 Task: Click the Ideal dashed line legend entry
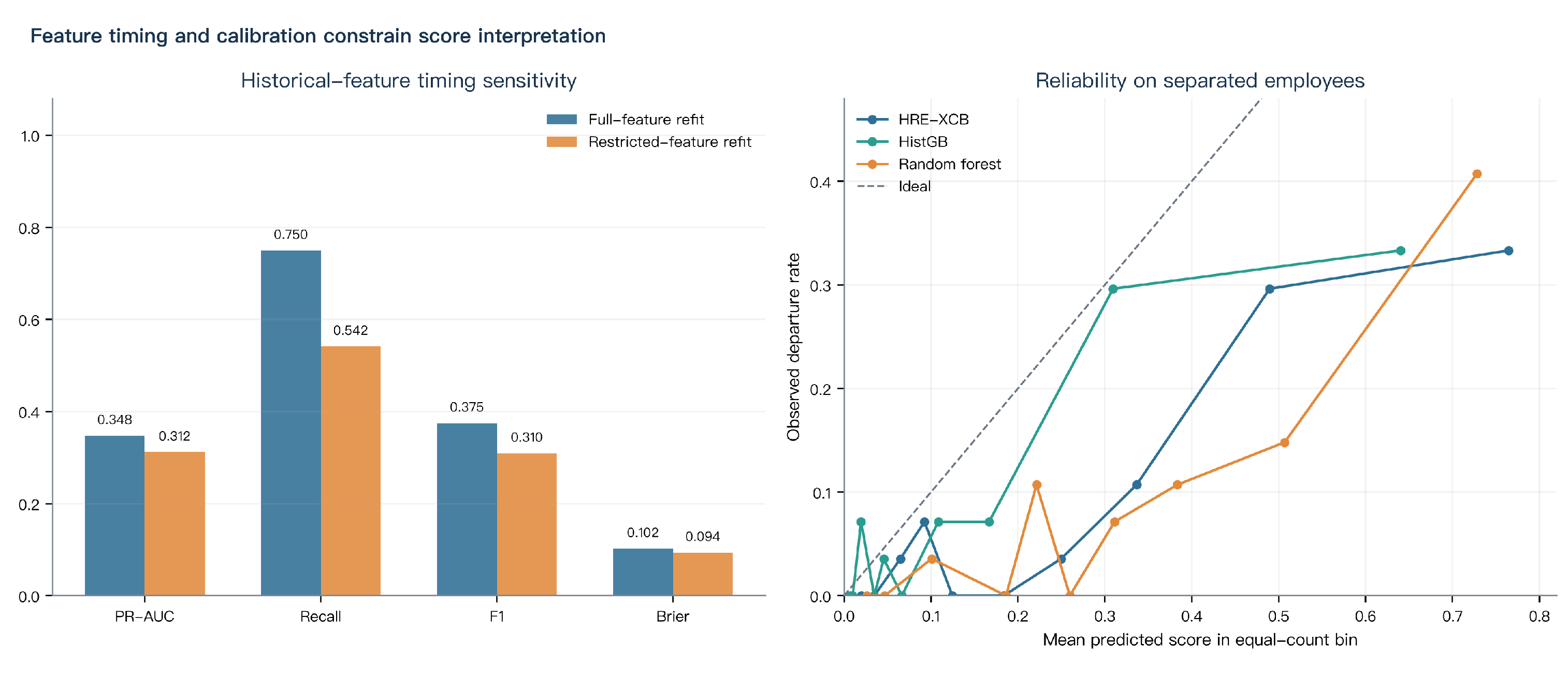pyautogui.click(x=894, y=186)
